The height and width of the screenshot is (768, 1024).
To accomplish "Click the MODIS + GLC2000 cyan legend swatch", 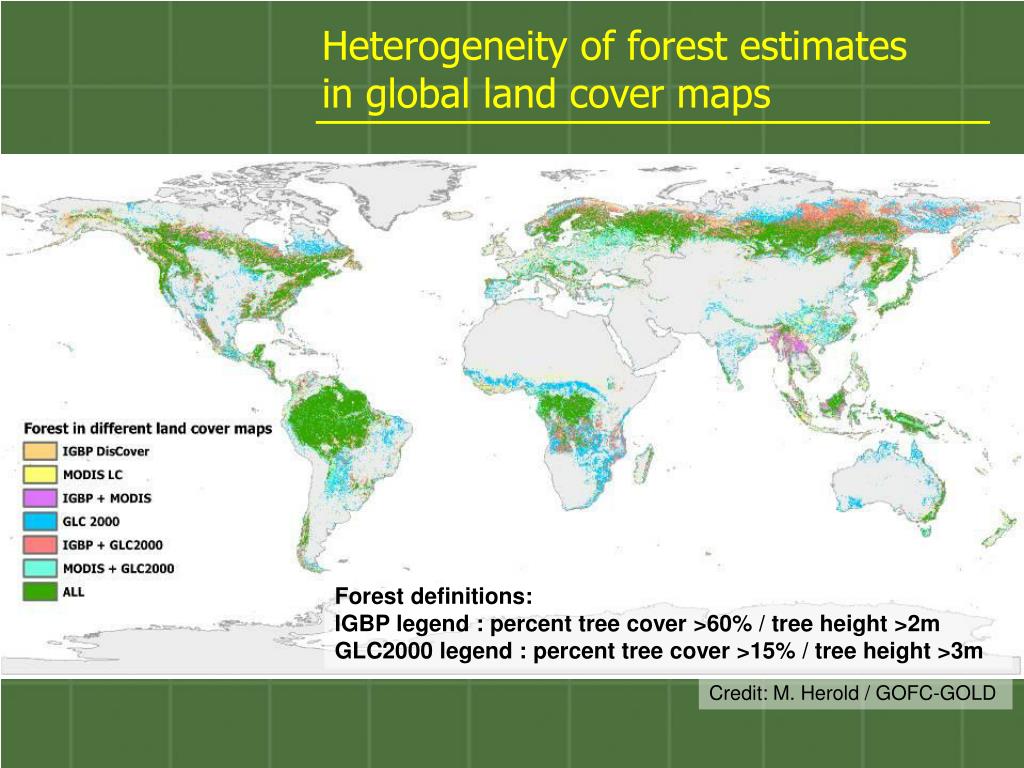I will [x=40, y=568].
